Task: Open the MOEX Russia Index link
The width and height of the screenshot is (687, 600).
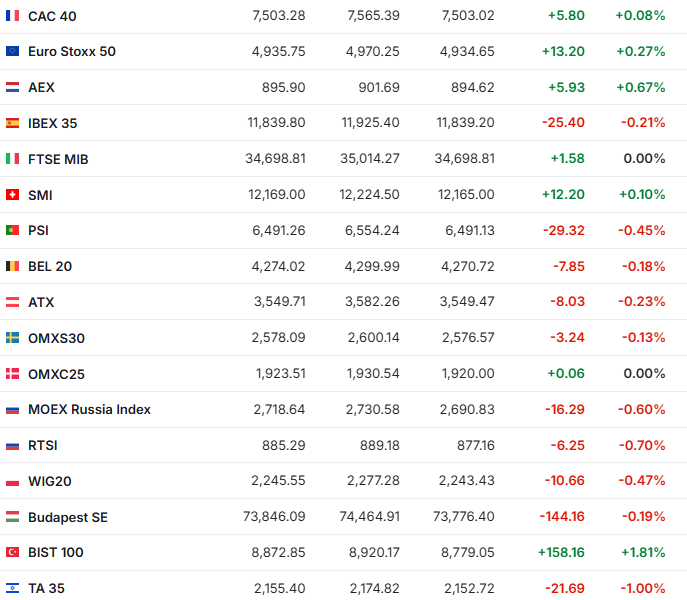Action: coord(89,410)
